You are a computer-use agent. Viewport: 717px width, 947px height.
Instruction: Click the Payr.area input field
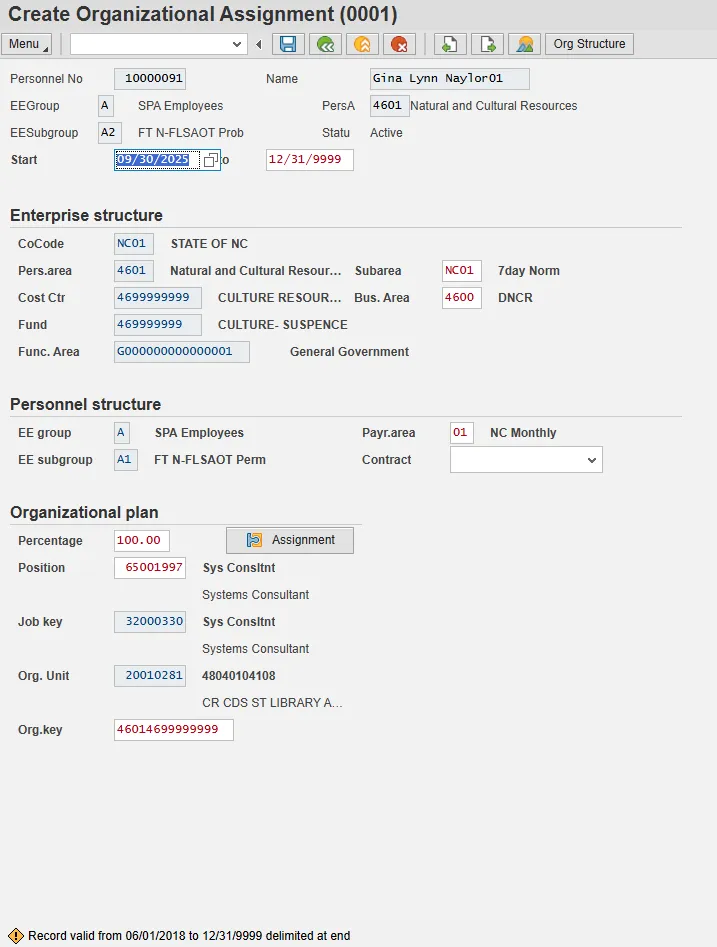[x=461, y=433]
